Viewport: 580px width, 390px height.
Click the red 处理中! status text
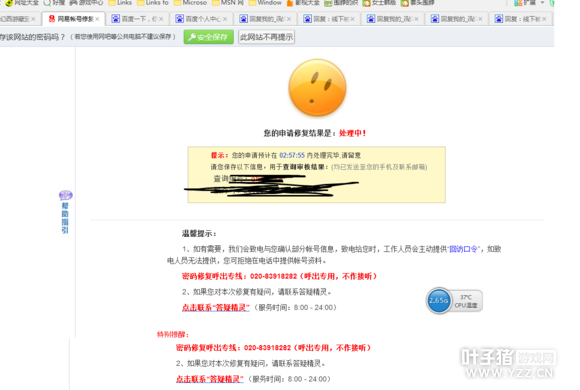353,133
